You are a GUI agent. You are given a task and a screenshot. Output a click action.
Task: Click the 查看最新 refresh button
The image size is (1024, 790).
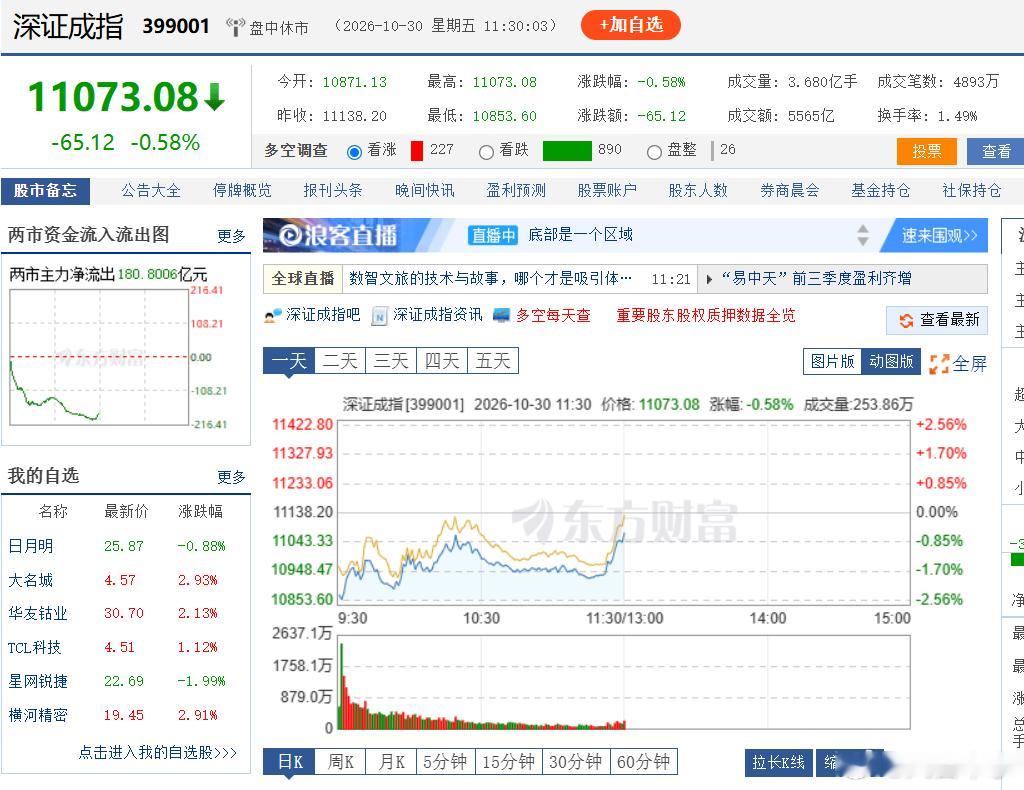pos(936,320)
